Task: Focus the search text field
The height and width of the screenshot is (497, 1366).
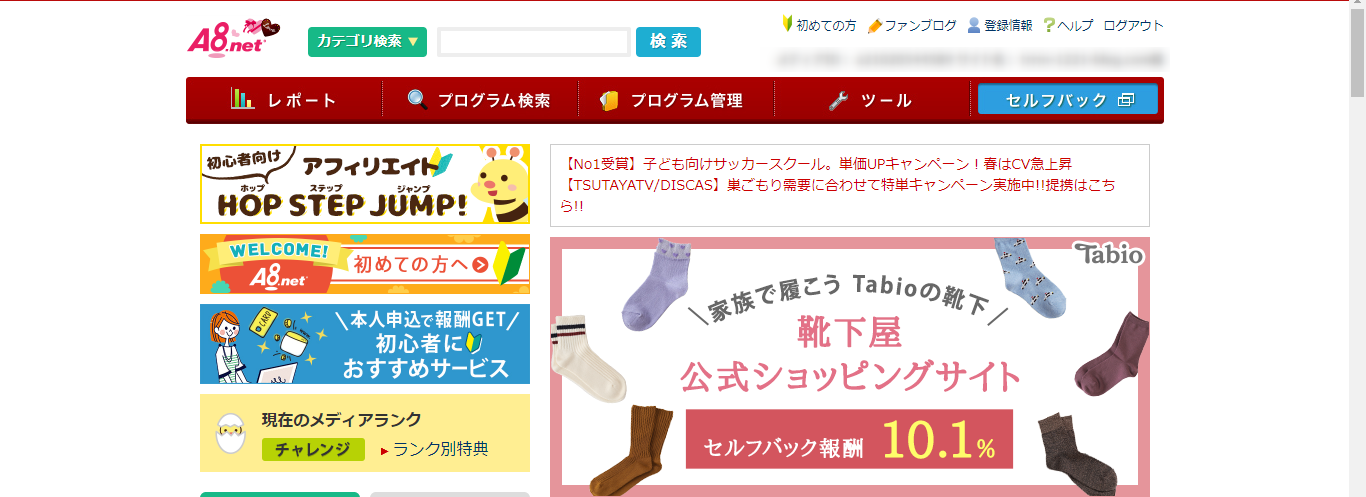Action: point(534,42)
